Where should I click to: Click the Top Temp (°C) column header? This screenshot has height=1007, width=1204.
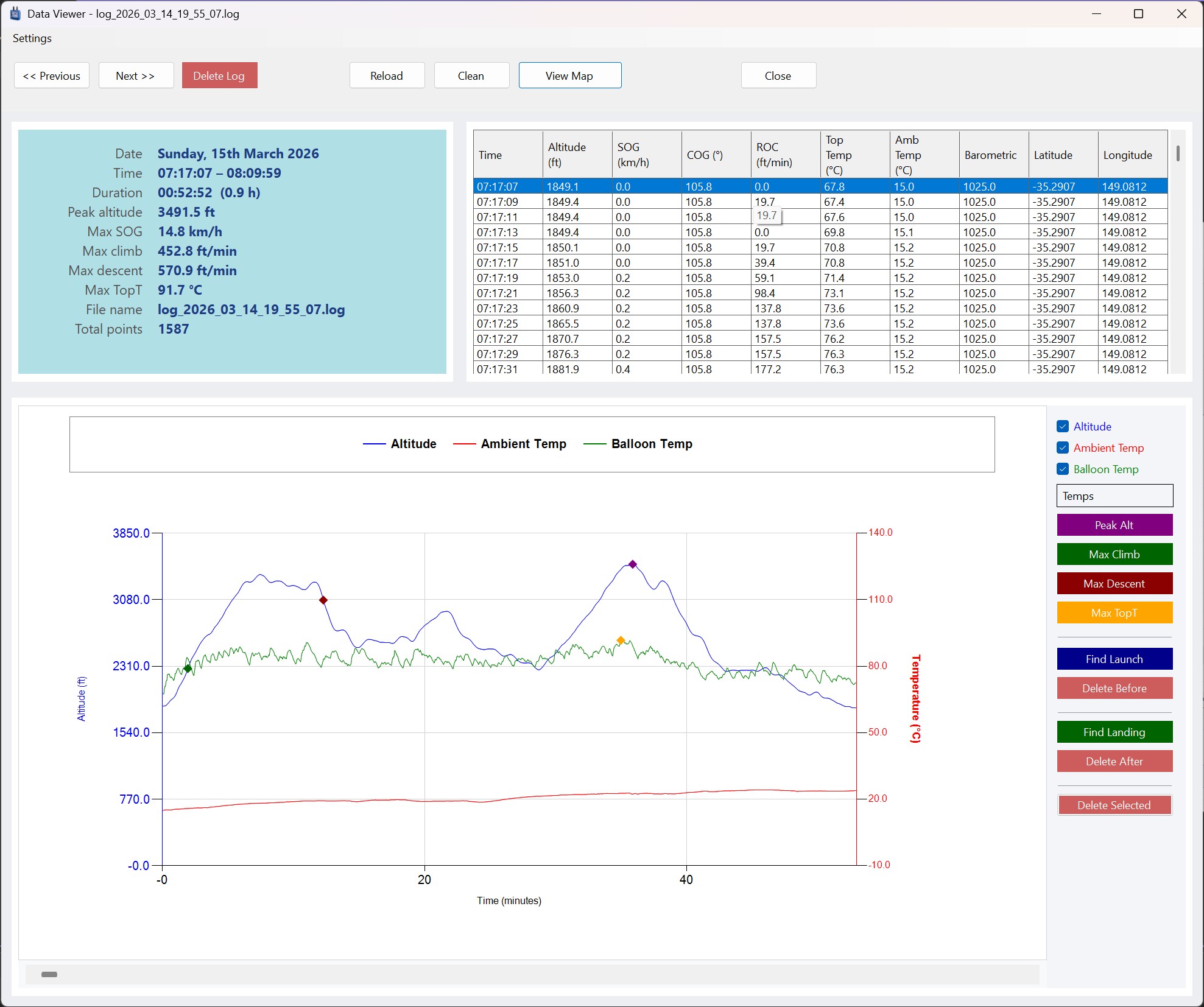pos(855,155)
